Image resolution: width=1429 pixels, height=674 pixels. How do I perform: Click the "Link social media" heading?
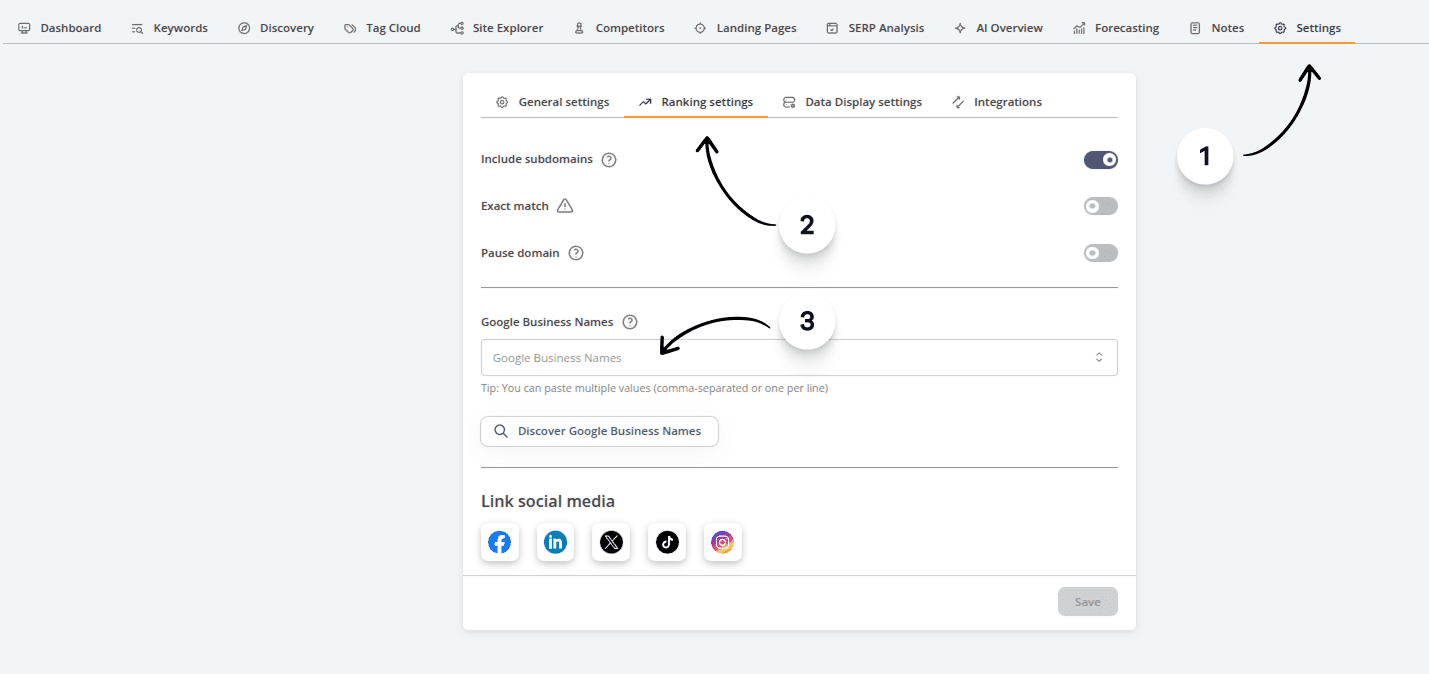[x=548, y=501]
